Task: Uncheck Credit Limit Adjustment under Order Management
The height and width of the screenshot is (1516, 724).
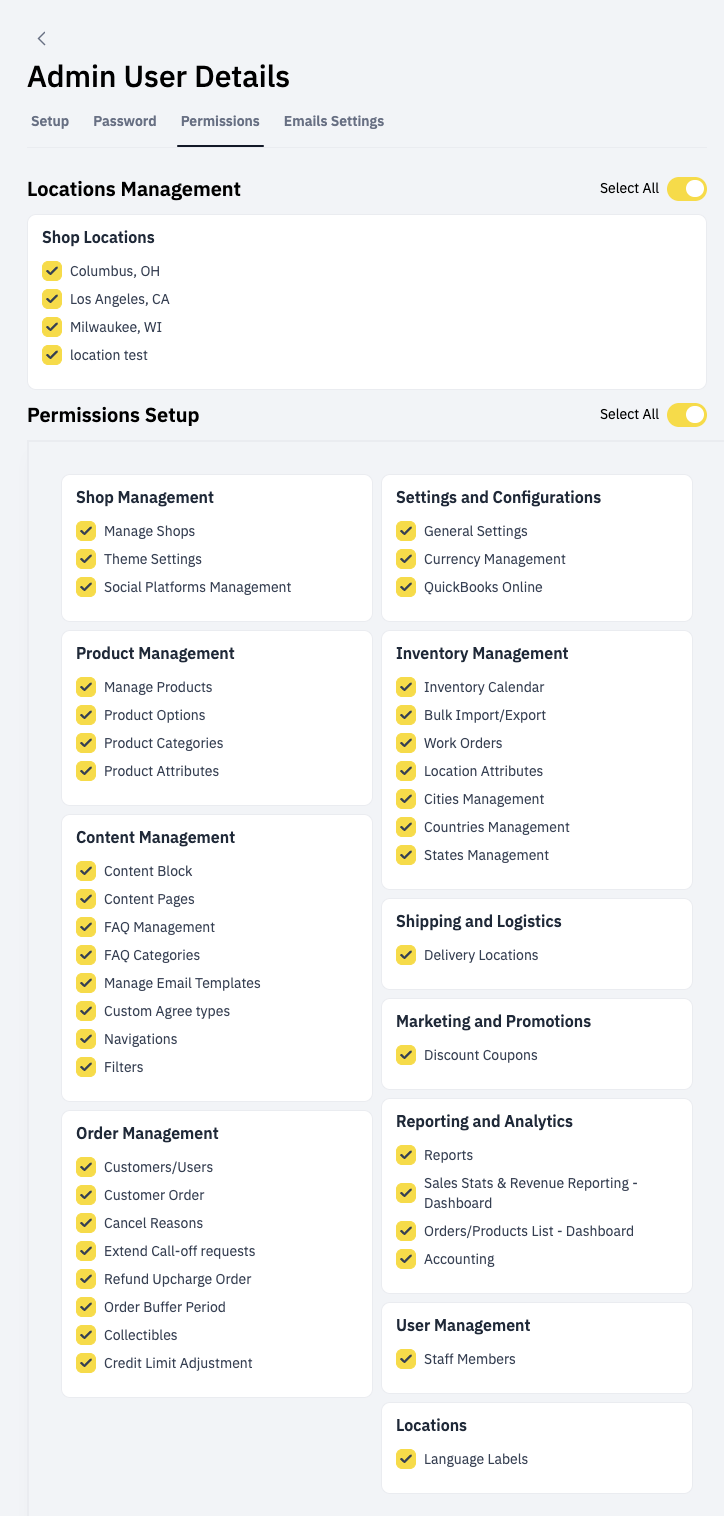Action: point(86,1363)
